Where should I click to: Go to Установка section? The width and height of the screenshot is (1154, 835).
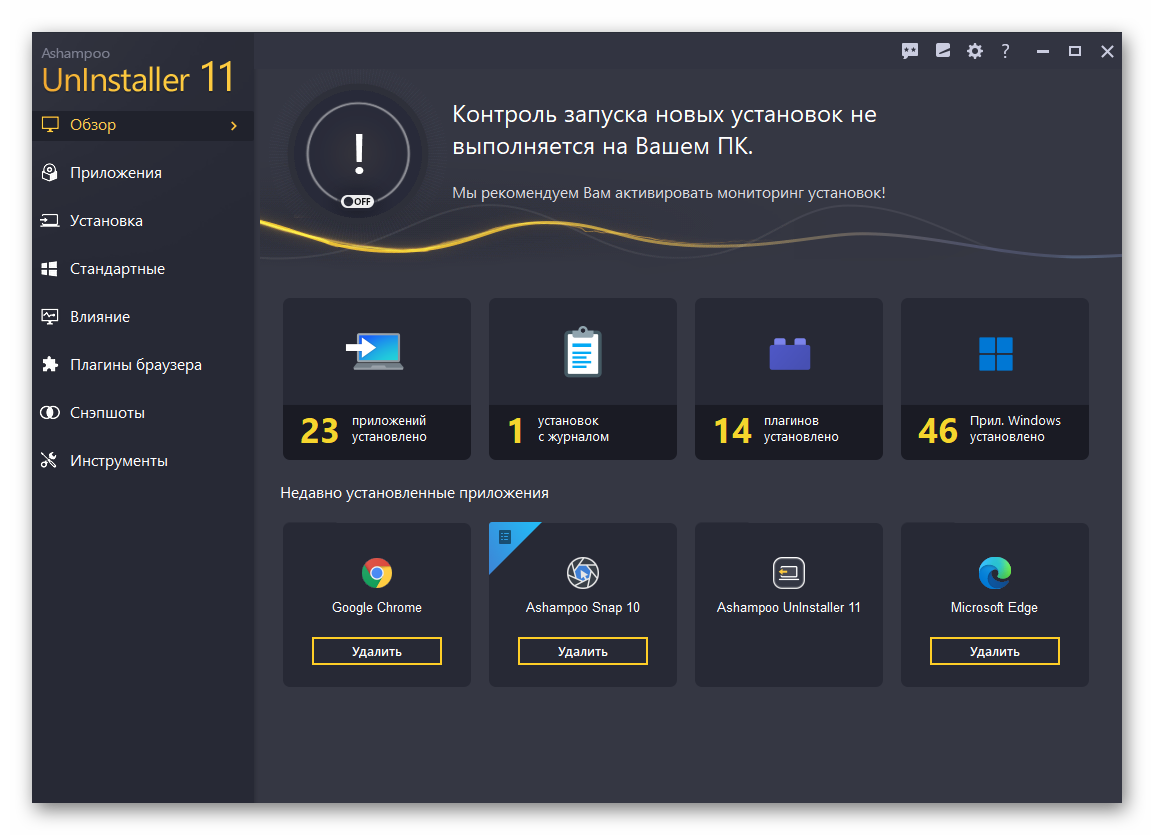(144, 221)
